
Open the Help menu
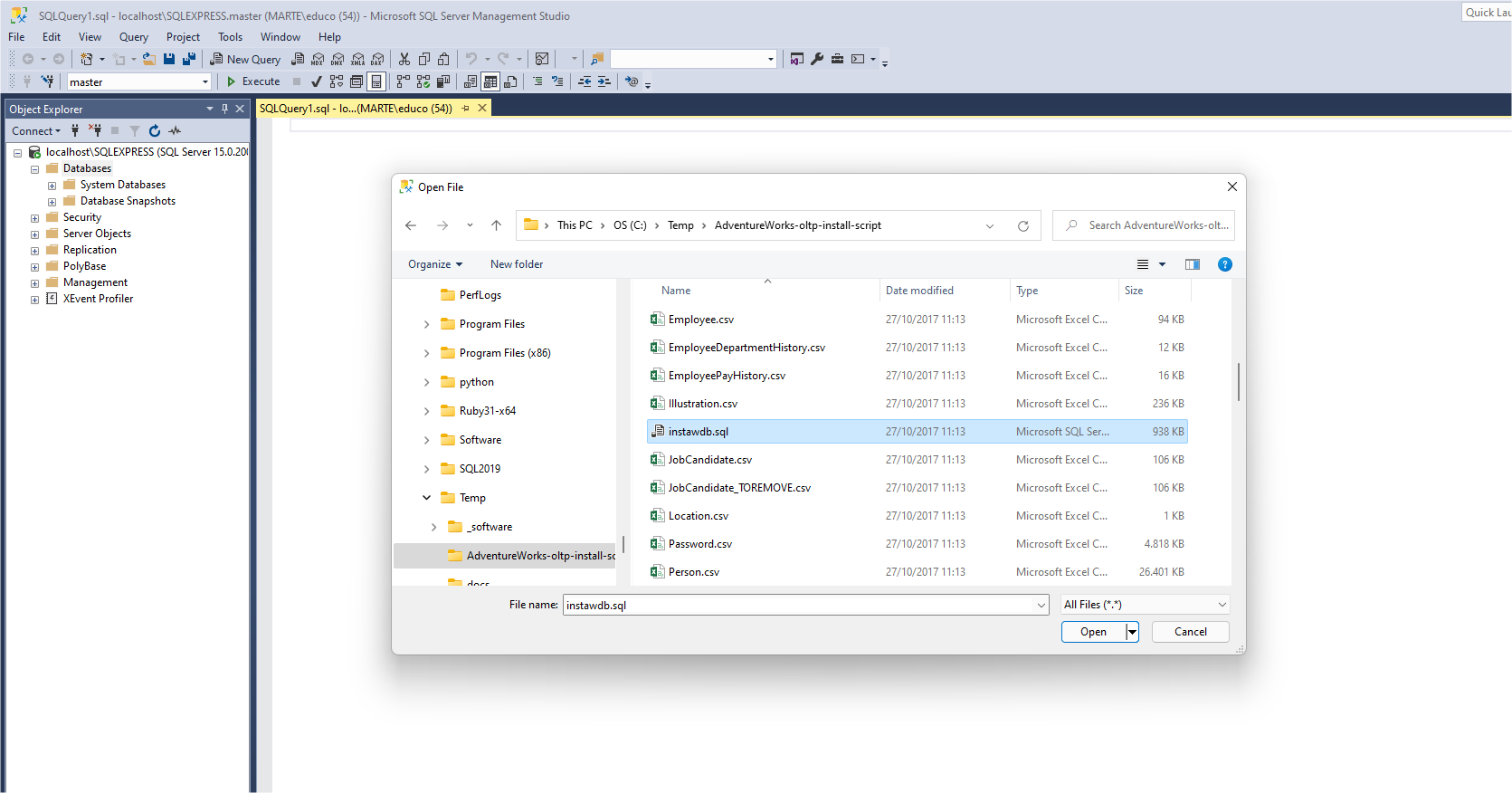pos(329,37)
